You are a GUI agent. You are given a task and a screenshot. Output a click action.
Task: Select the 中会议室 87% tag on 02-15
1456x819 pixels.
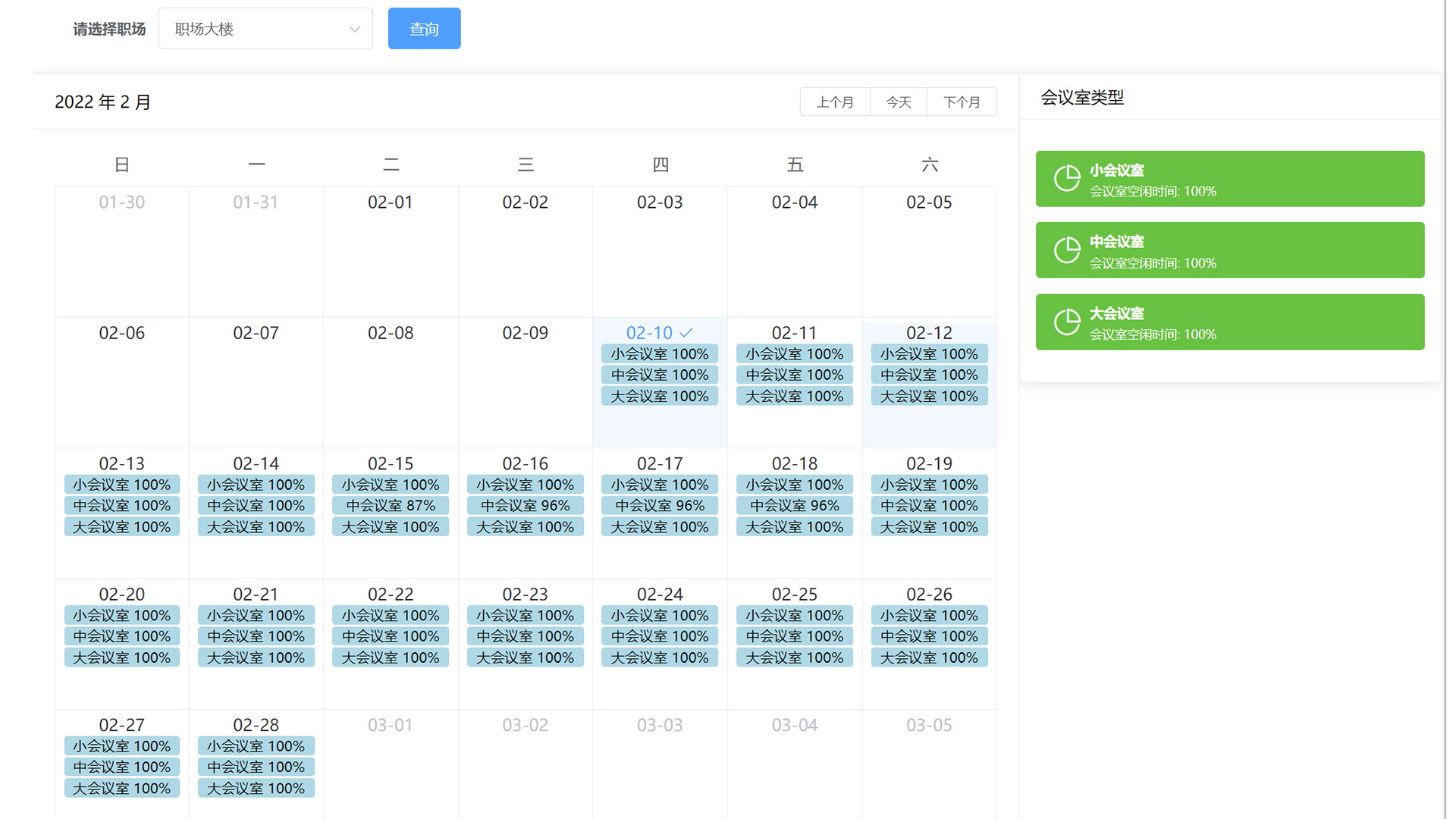(x=391, y=506)
